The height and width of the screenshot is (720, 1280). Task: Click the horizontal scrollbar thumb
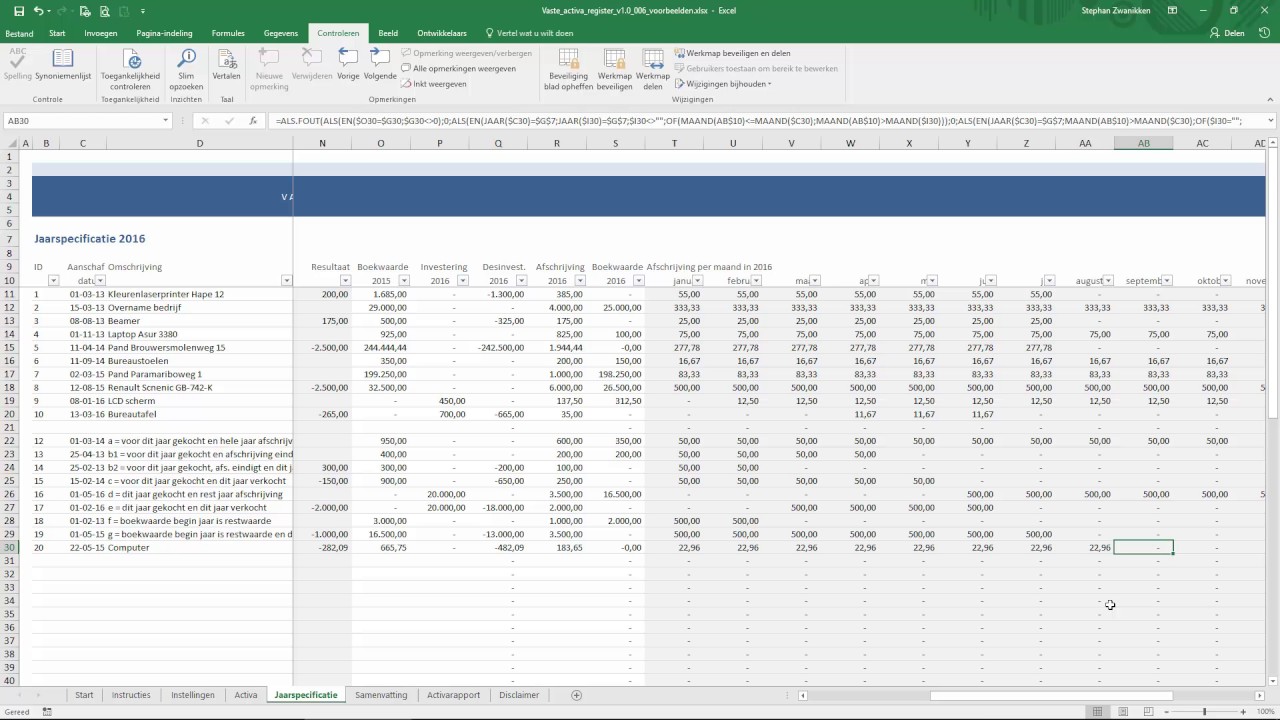1050,695
